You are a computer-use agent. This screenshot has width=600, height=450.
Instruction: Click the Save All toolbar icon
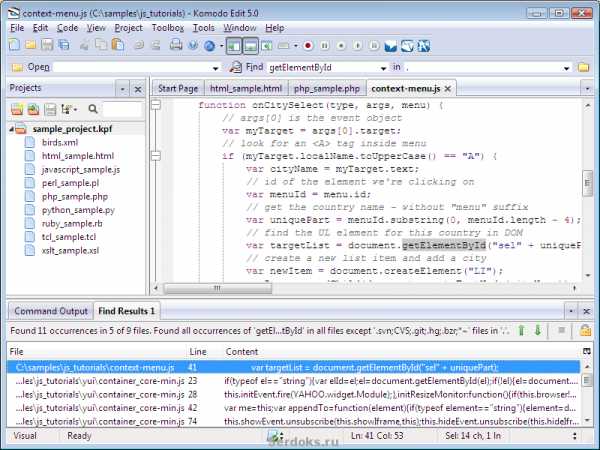coord(64,46)
